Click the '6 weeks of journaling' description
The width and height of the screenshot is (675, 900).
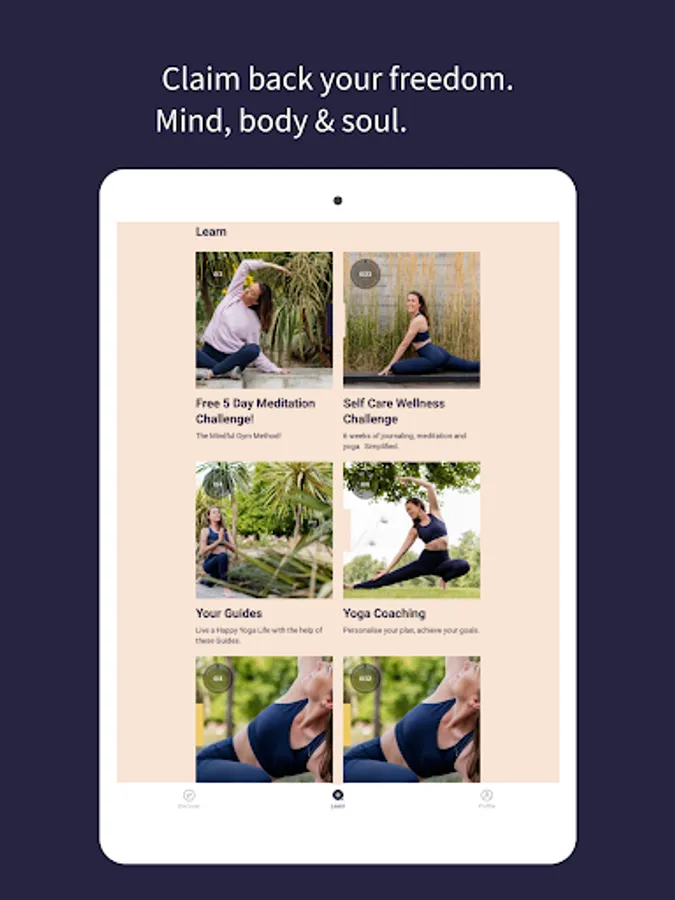click(405, 441)
